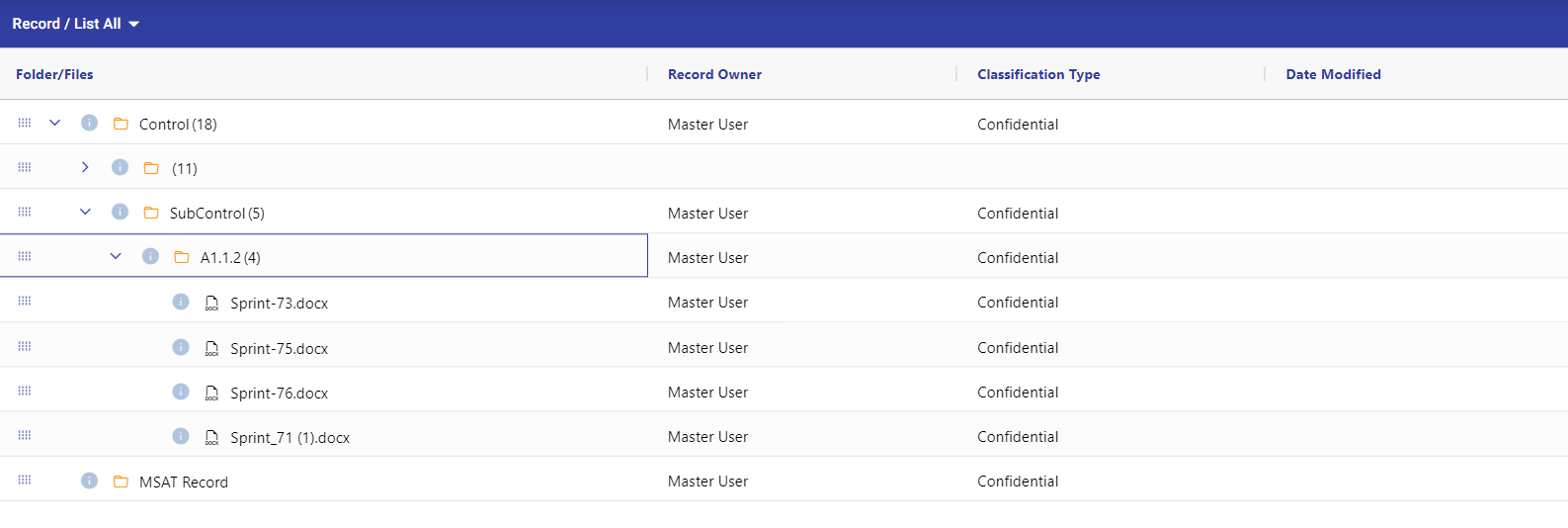The width and height of the screenshot is (1568, 528).
Task: Sort by Record Owner column header
Action: coord(714,74)
